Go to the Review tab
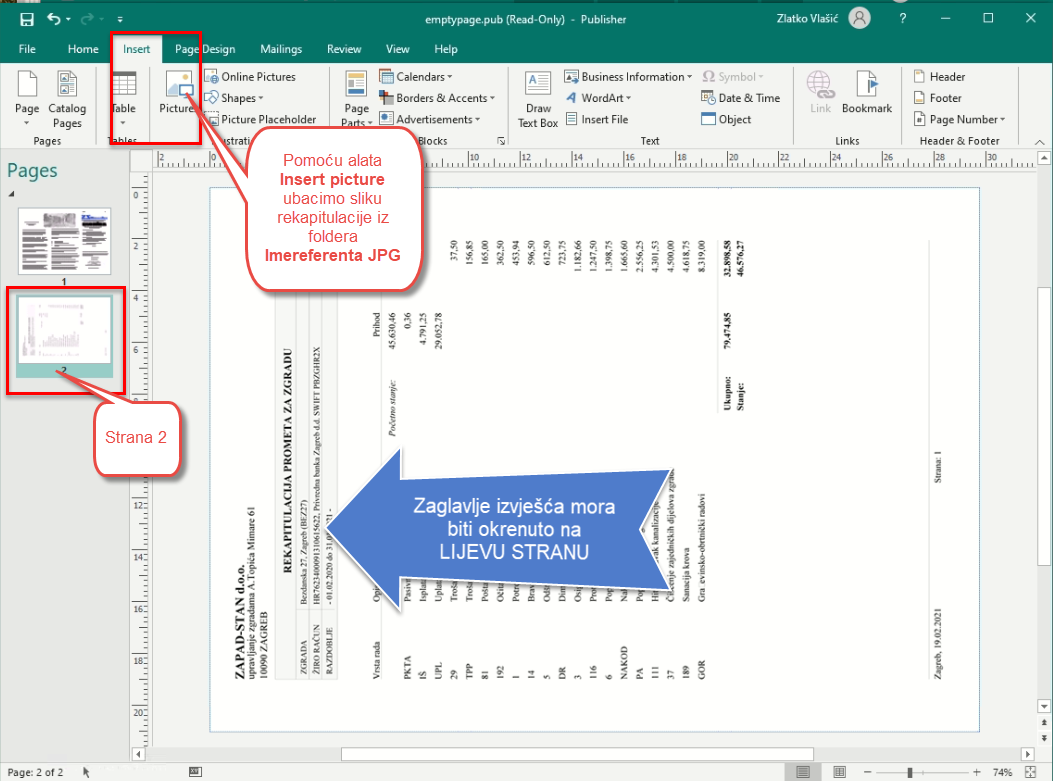1053x781 pixels. [344, 49]
